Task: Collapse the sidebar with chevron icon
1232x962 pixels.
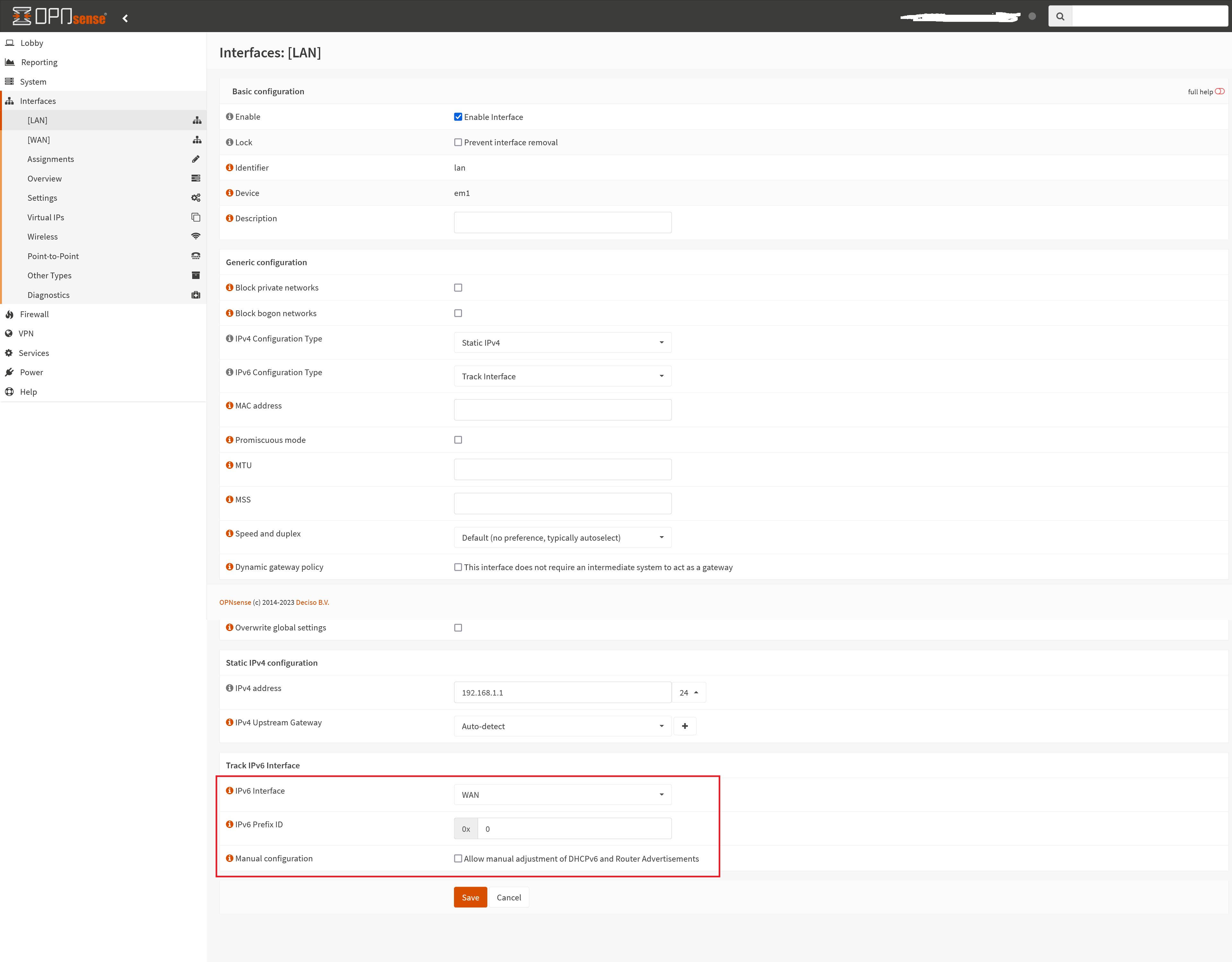Action: pyautogui.click(x=125, y=18)
